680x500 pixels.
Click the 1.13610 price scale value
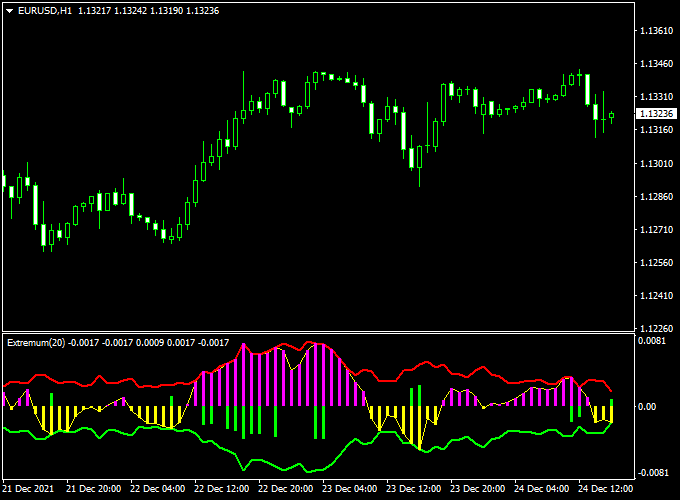coord(657,31)
